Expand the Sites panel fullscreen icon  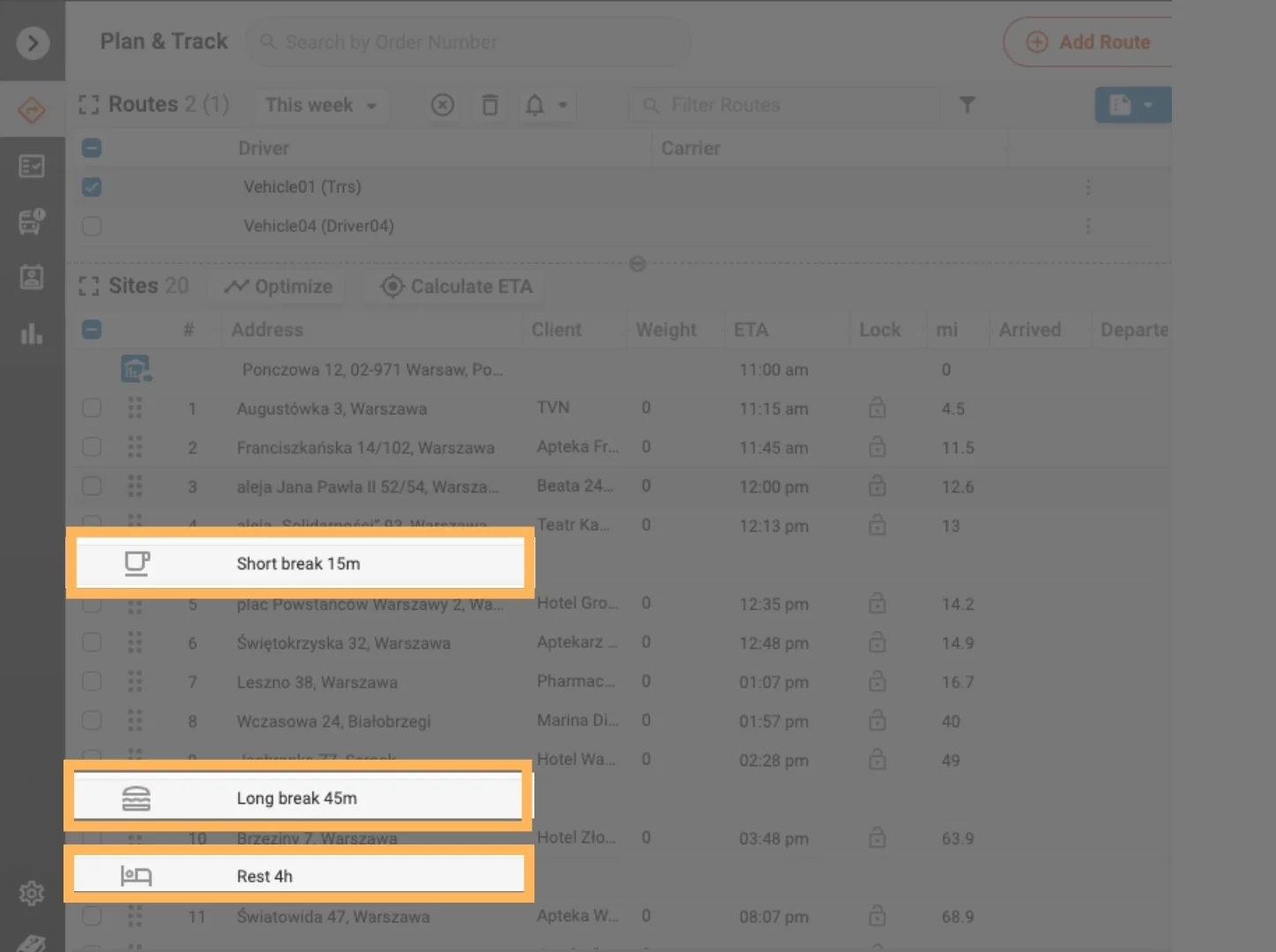click(x=88, y=286)
